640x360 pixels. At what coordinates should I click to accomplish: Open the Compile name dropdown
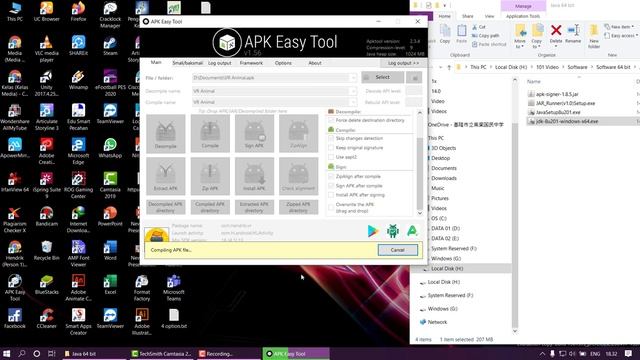(353, 102)
